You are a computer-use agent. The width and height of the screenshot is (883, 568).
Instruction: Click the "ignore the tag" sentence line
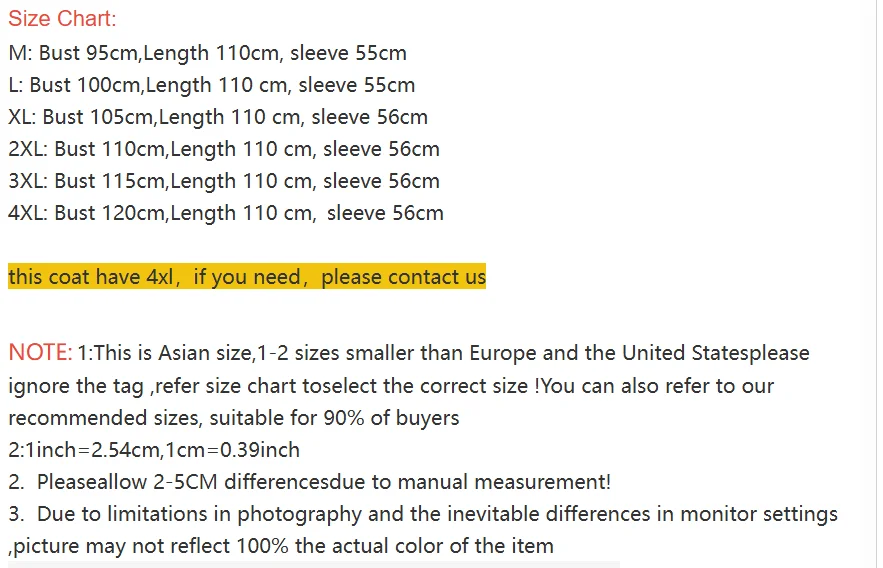pos(390,385)
